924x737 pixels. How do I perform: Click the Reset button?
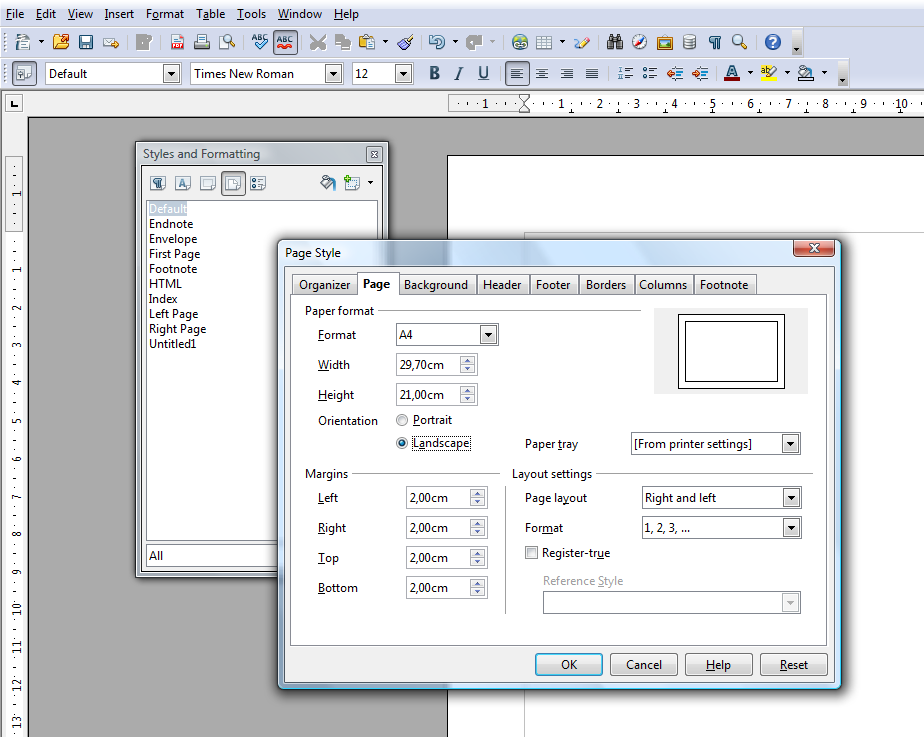pyautogui.click(x=794, y=665)
